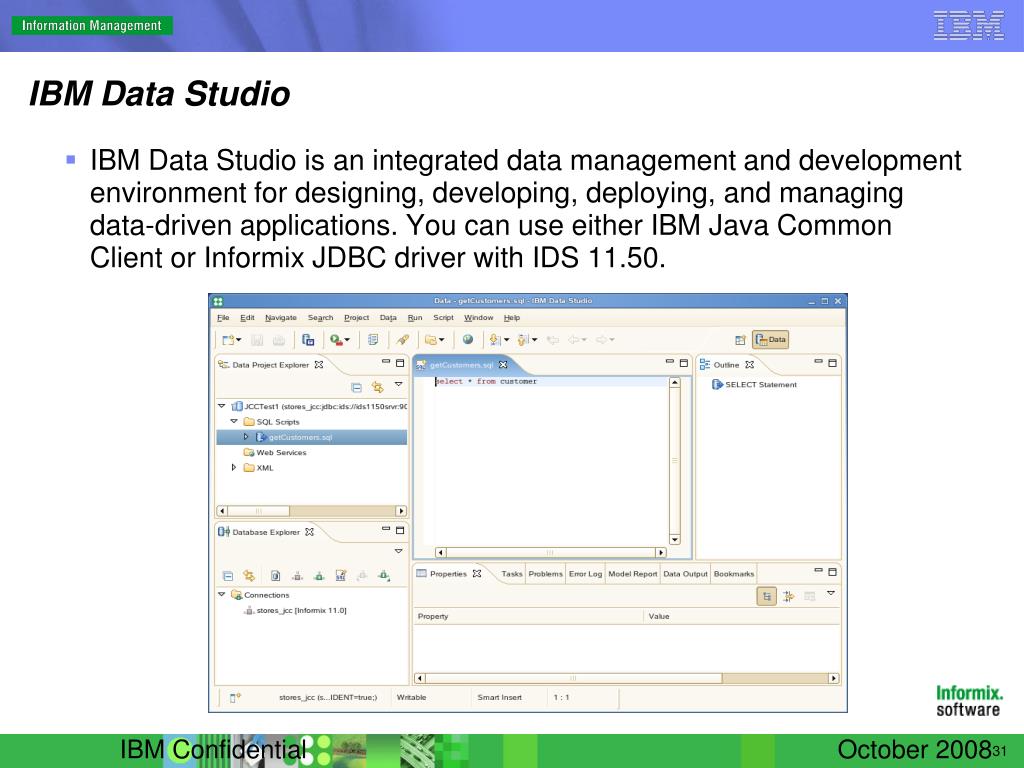The width and height of the screenshot is (1024, 768).
Task: Select the Web Services folder
Action: tap(275, 453)
